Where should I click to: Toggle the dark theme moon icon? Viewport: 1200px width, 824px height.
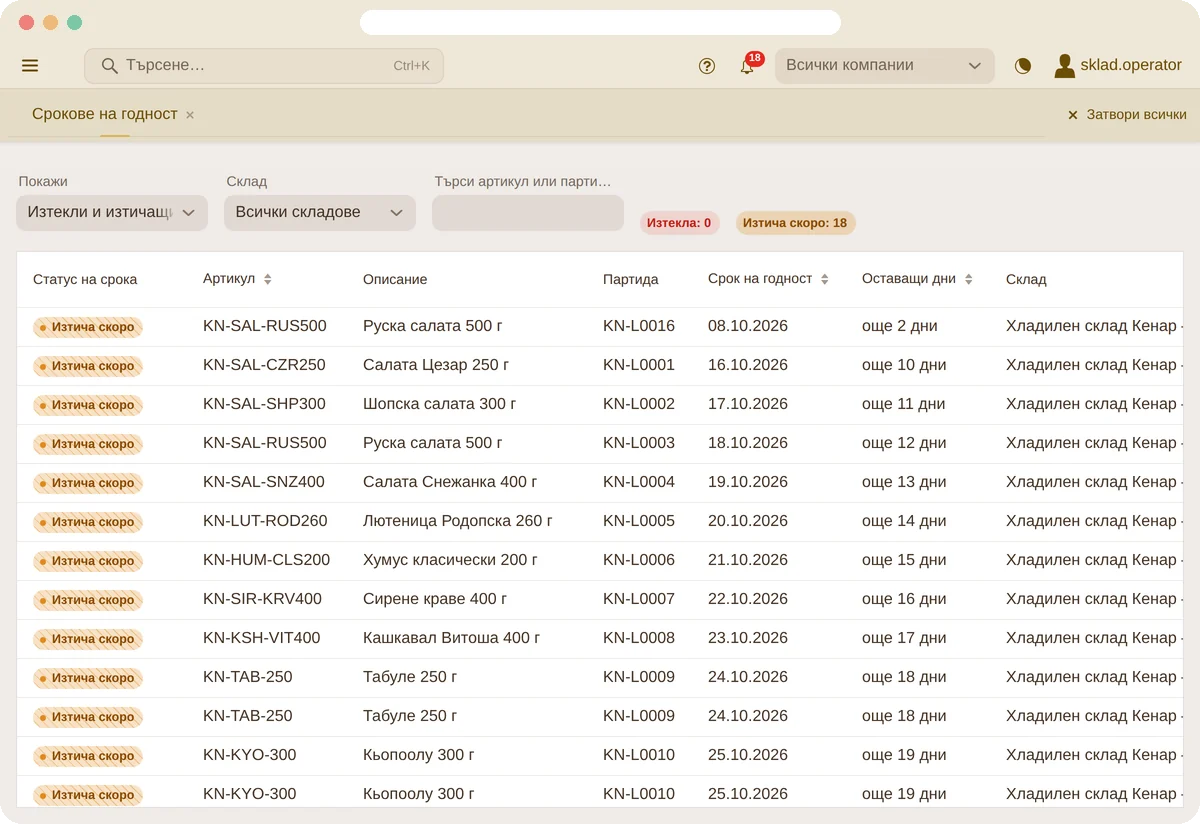[1023, 66]
